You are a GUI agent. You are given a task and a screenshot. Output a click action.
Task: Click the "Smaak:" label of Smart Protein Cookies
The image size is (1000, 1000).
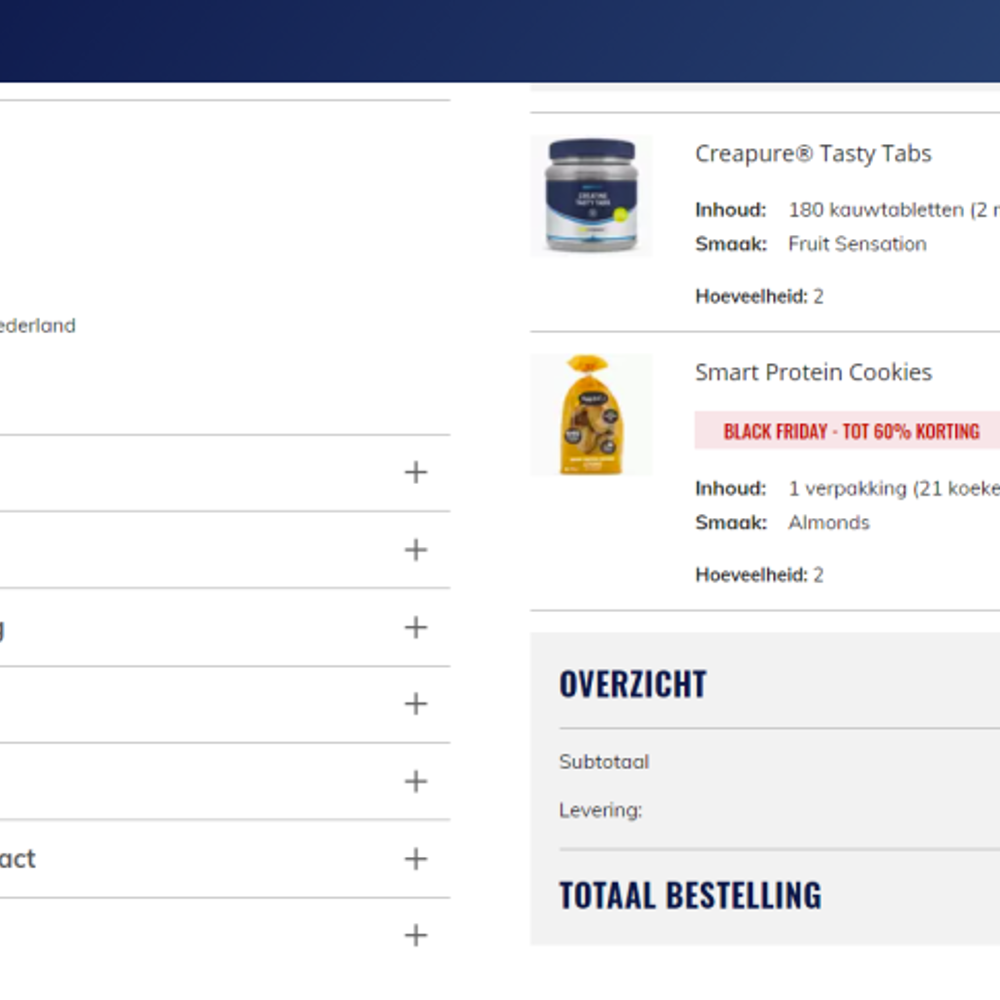tap(731, 522)
